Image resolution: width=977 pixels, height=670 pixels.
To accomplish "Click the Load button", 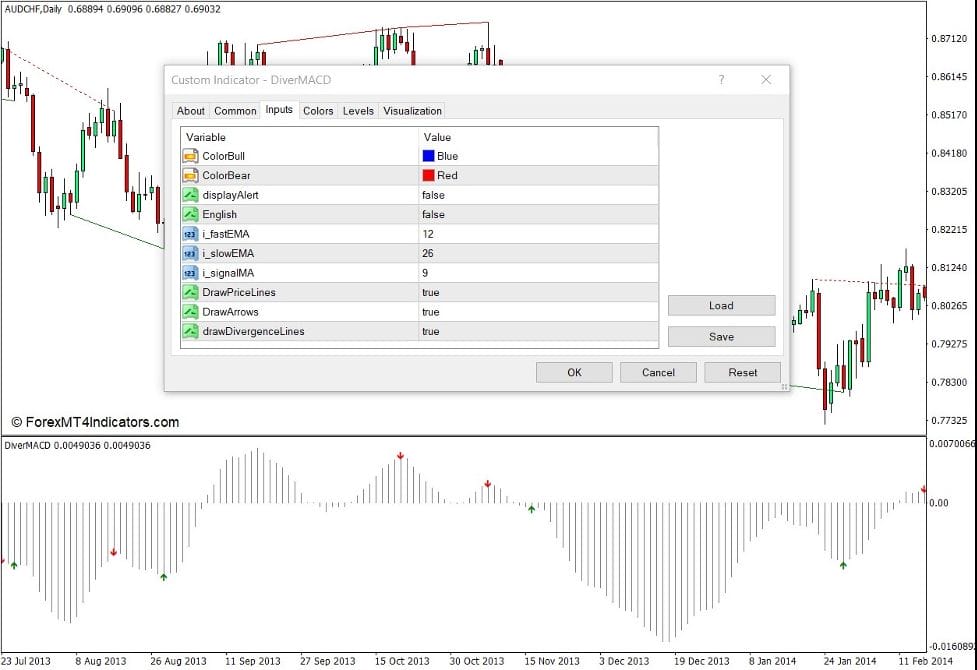I will tap(721, 305).
